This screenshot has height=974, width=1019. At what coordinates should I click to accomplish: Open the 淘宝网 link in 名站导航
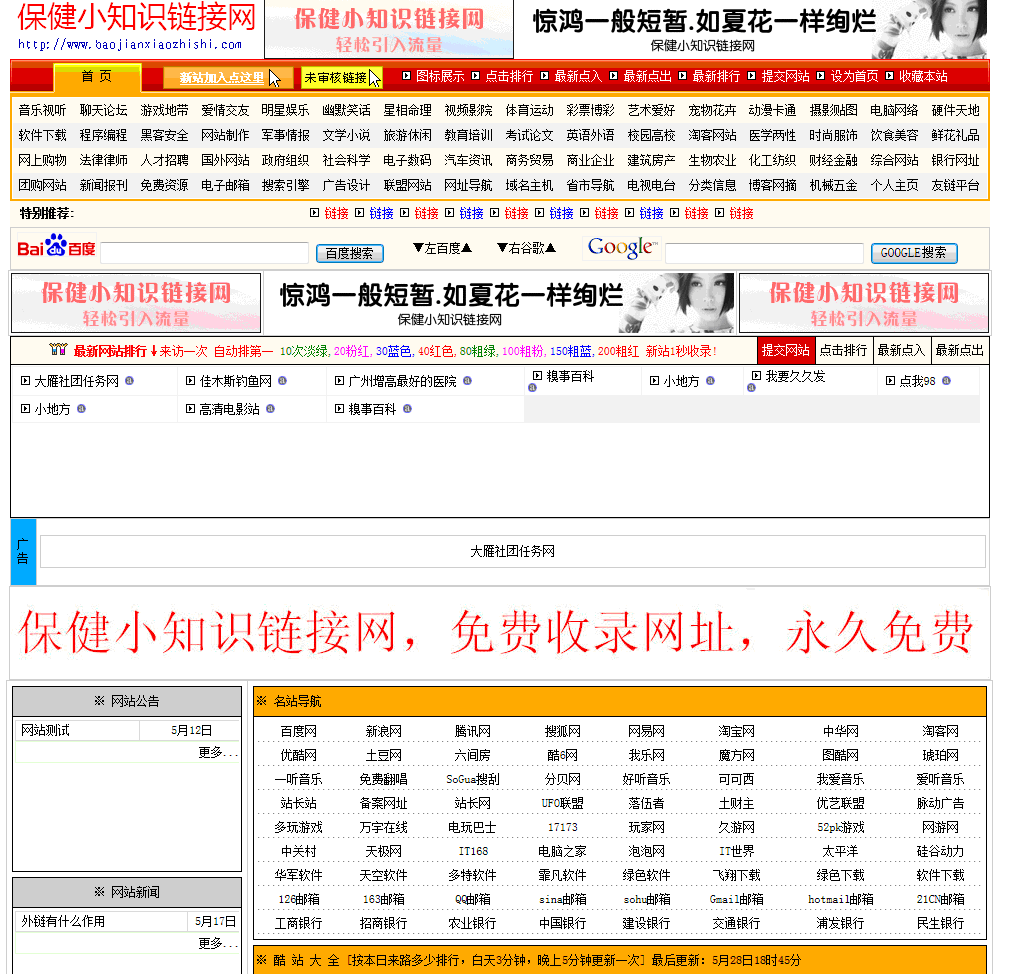(736, 731)
